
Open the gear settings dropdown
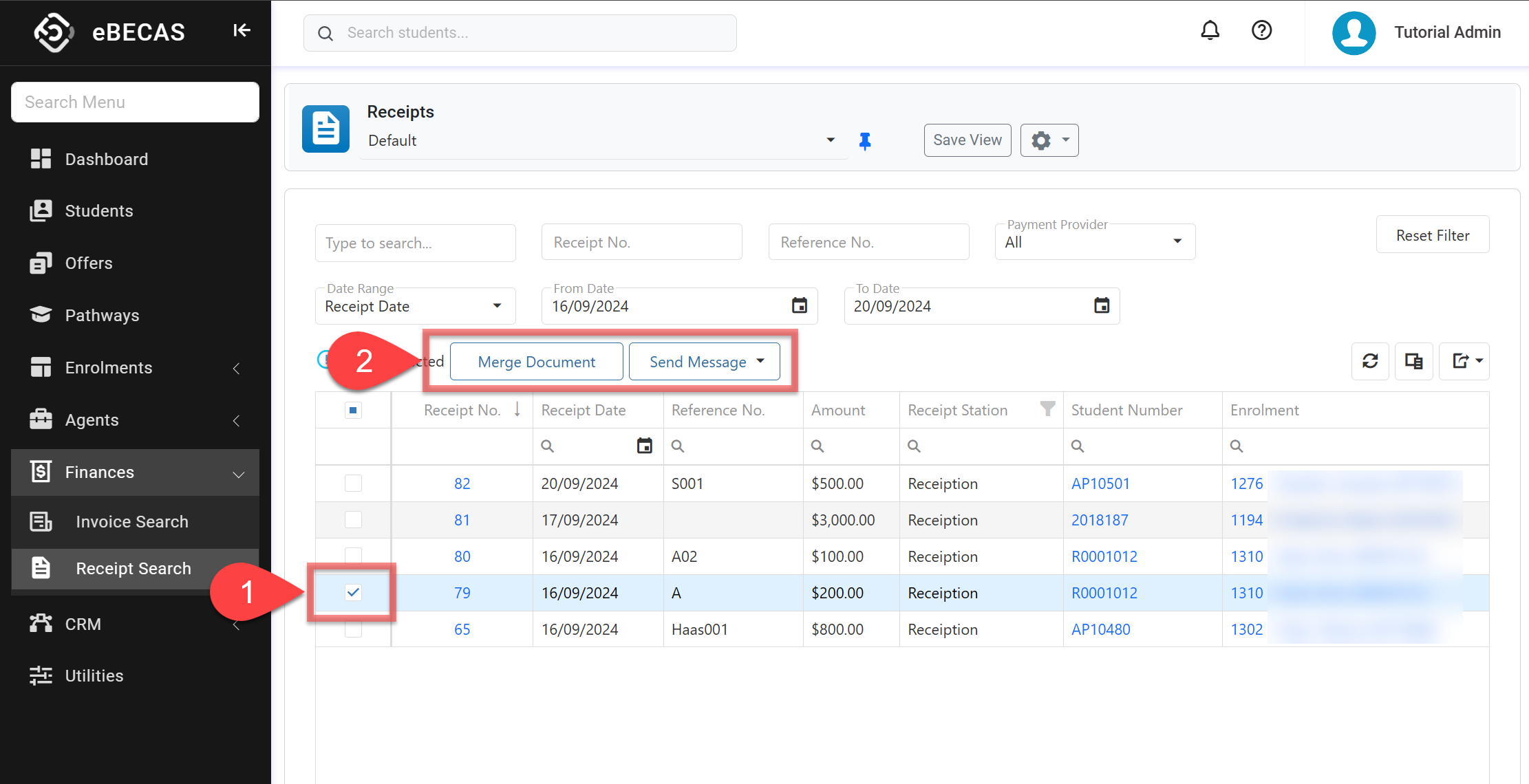(x=1049, y=140)
